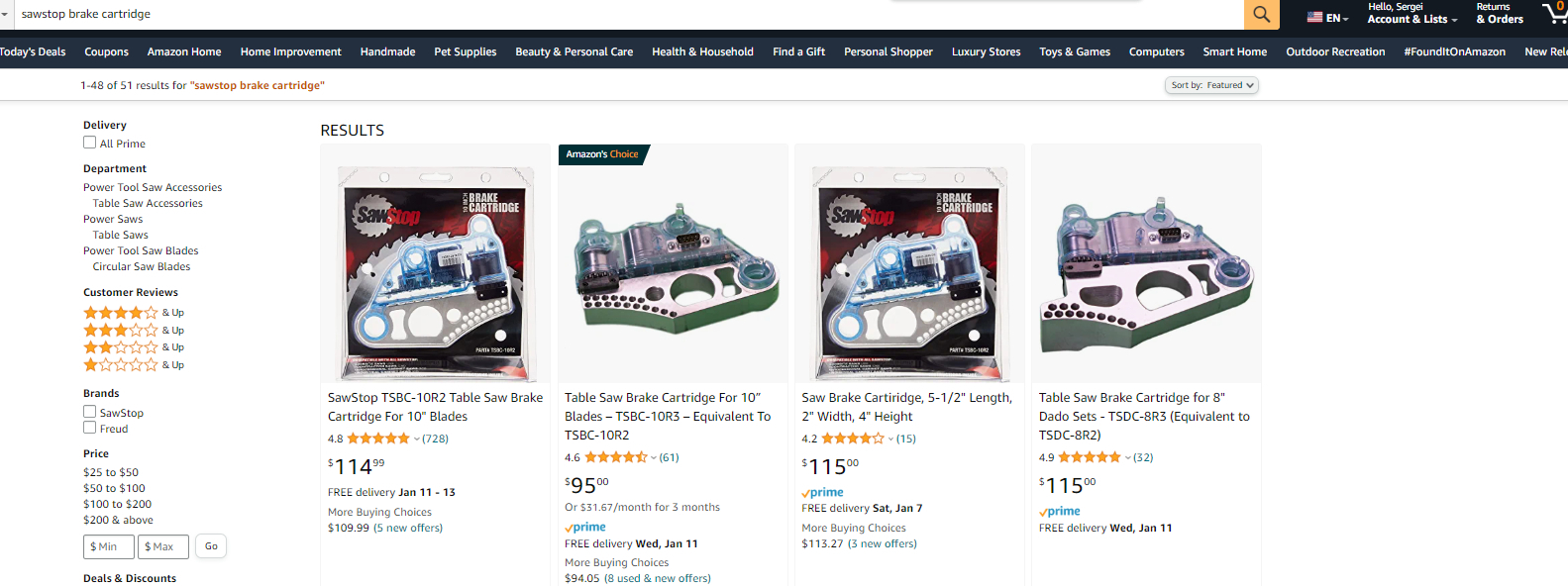Viewport: 1568px width, 586px height.
Task: Open the shopping cart icon
Action: point(1554,13)
